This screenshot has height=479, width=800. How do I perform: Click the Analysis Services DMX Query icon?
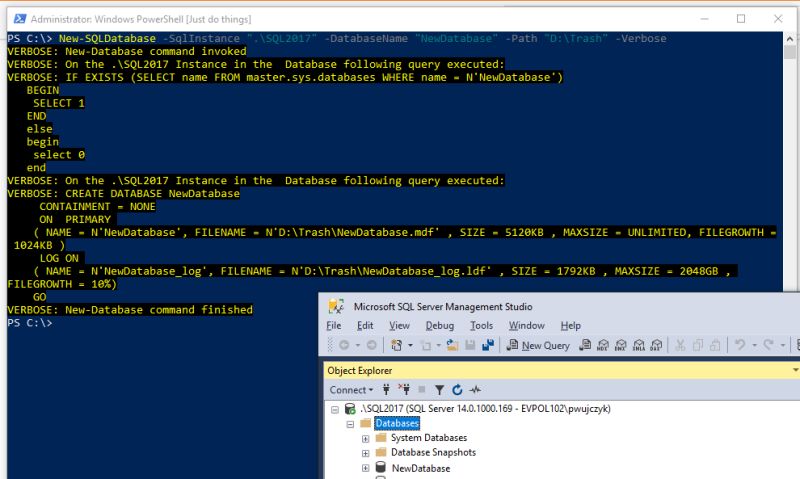(x=620, y=345)
